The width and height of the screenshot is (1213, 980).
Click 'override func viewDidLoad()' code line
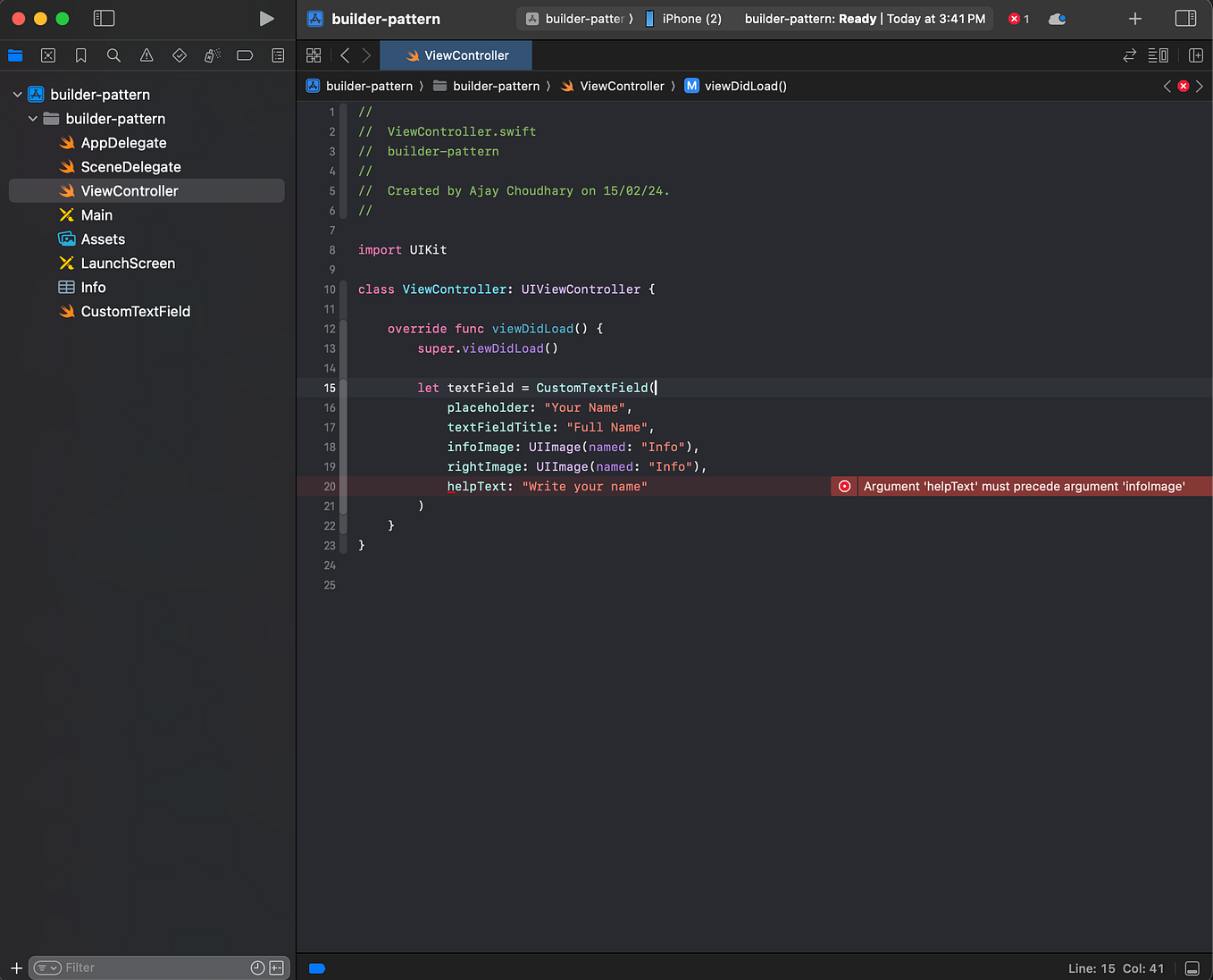(x=495, y=329)
